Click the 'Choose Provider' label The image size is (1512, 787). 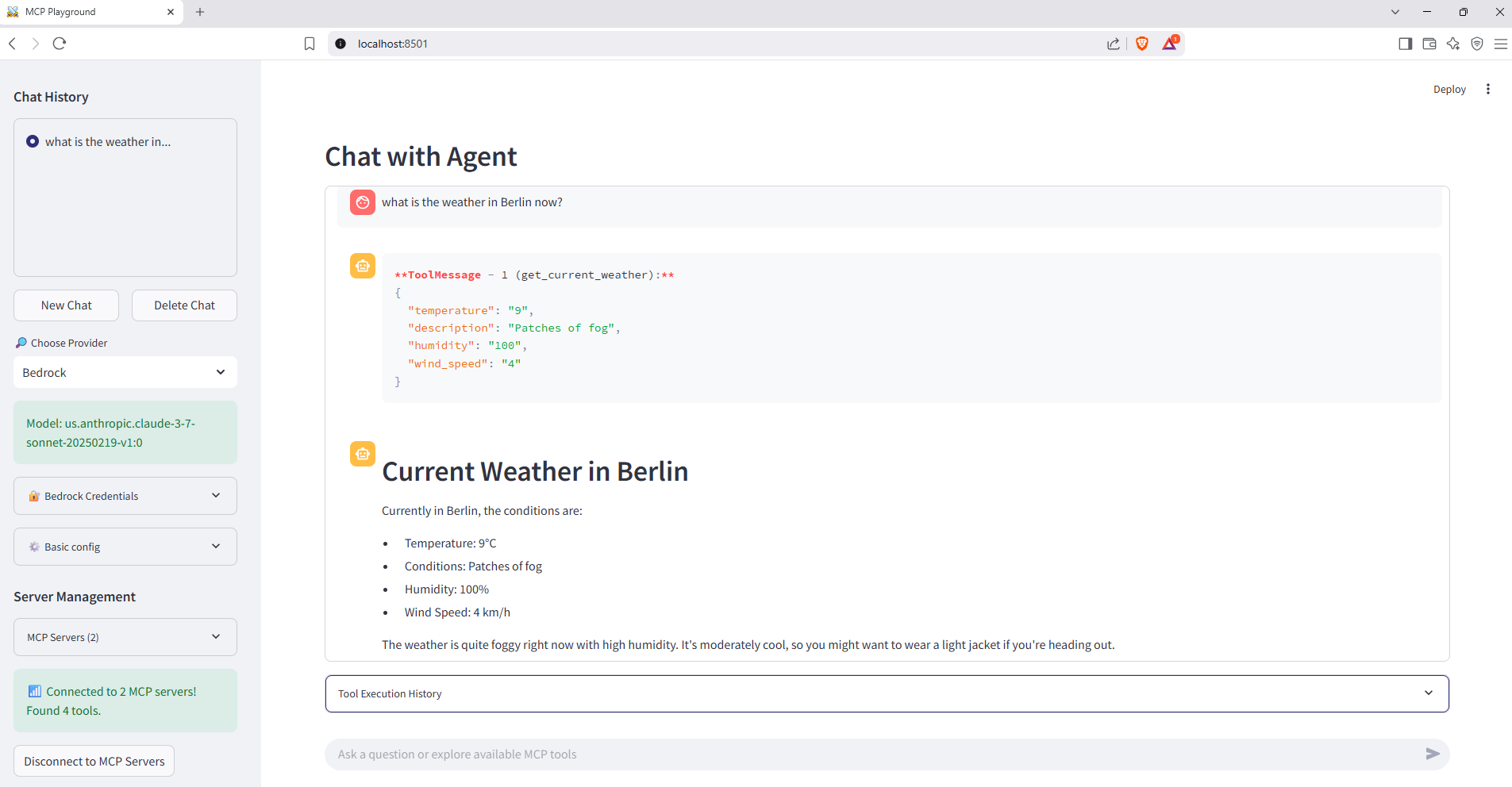tap(69, 343)
